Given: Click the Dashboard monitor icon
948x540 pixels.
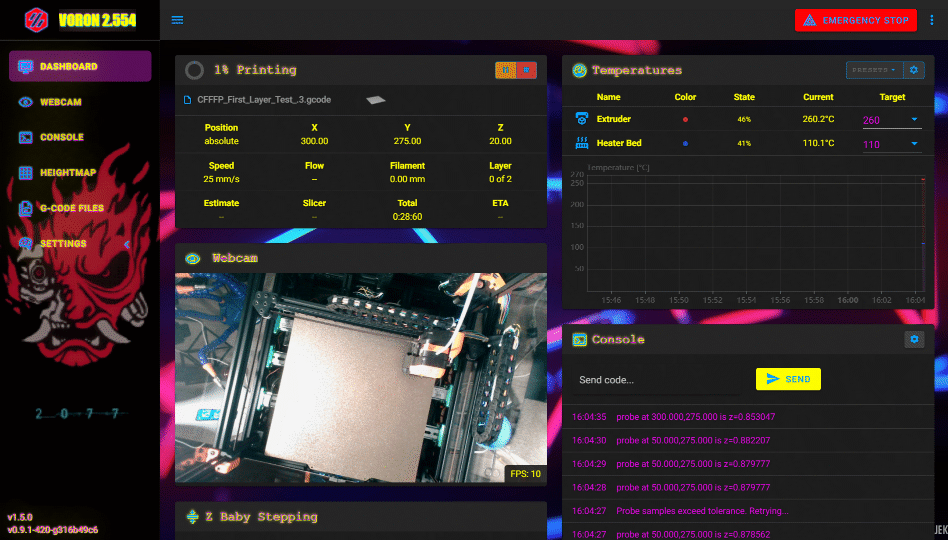Looking at the screenshot, I should coord(25,67).
